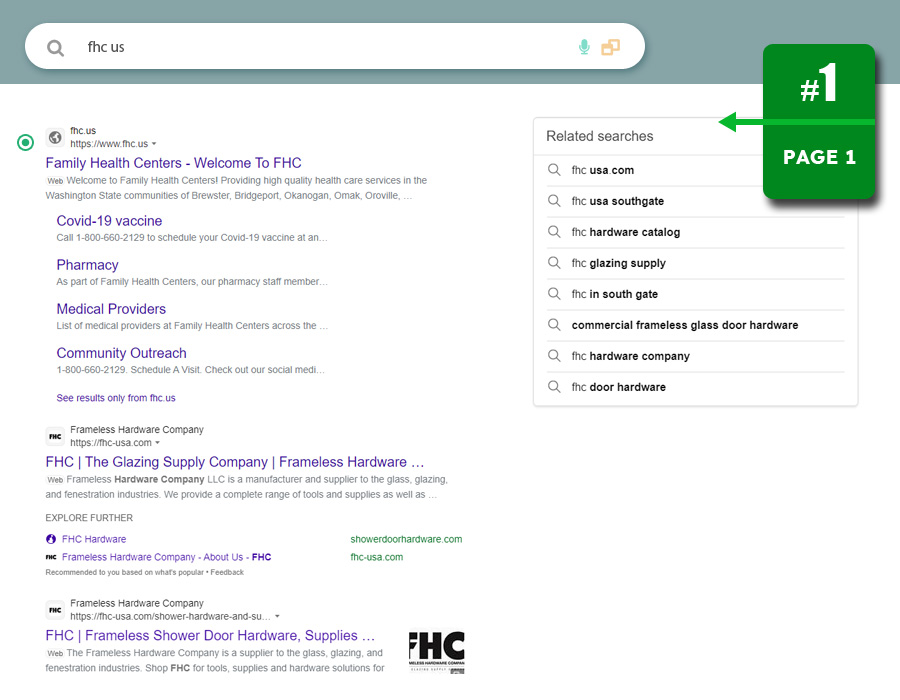The height and width of the screenshot is (700, 900).
Task: Open the Covid-19 vaccine sitelink
Action: (x=109, y=221)
